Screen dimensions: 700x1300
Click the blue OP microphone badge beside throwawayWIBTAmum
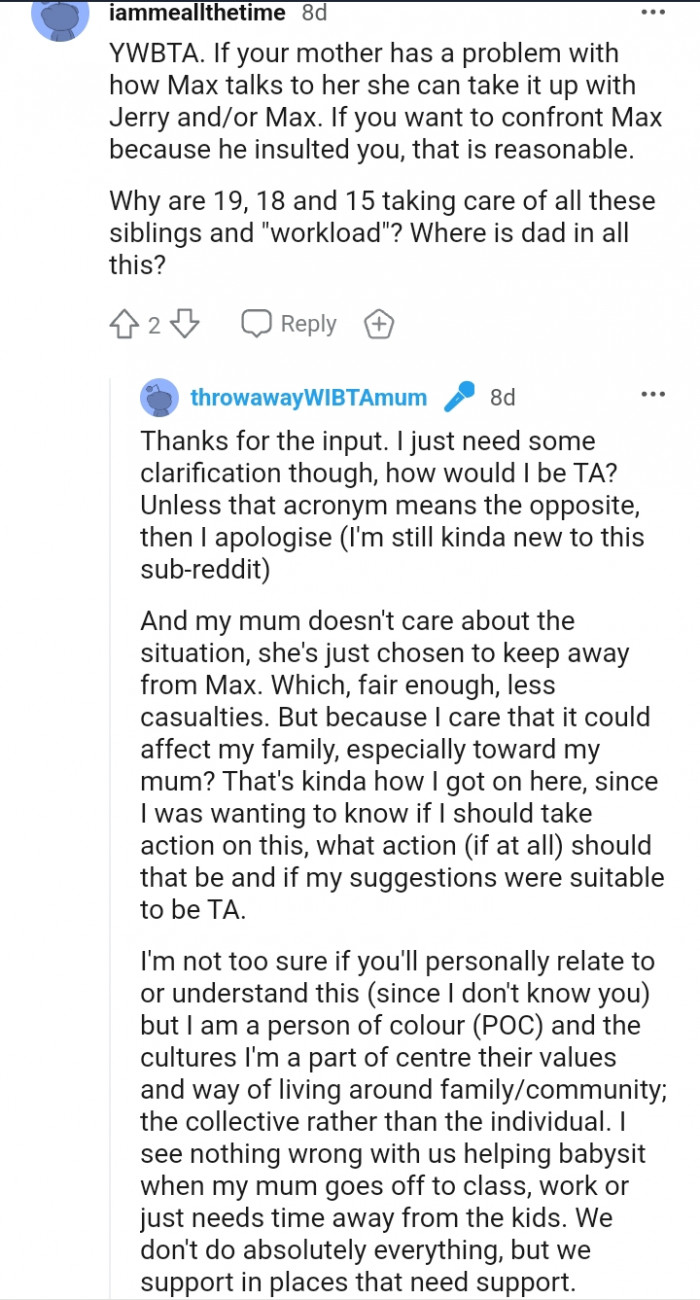458,396
